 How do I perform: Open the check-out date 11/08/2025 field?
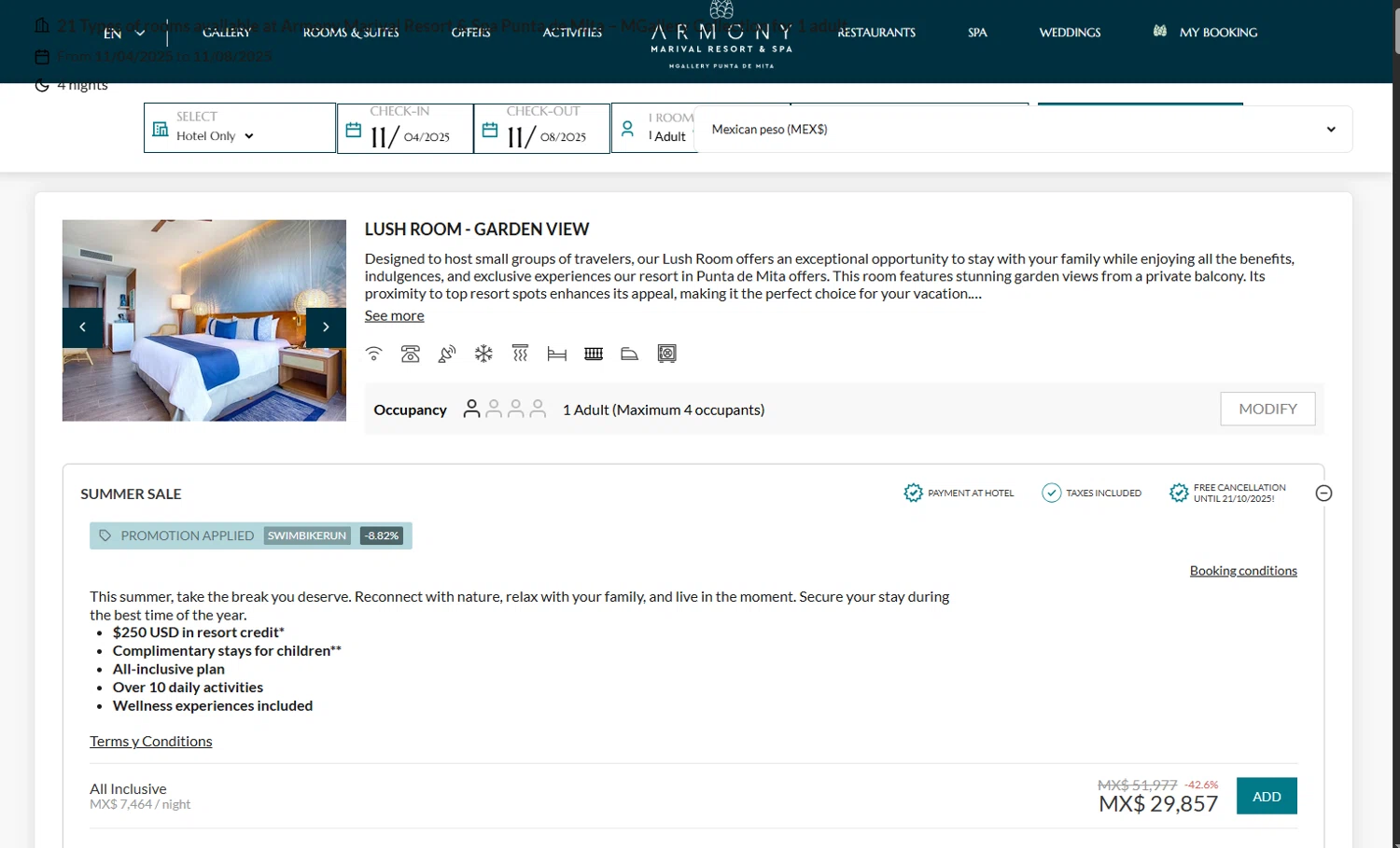click(x=542, y=128)
